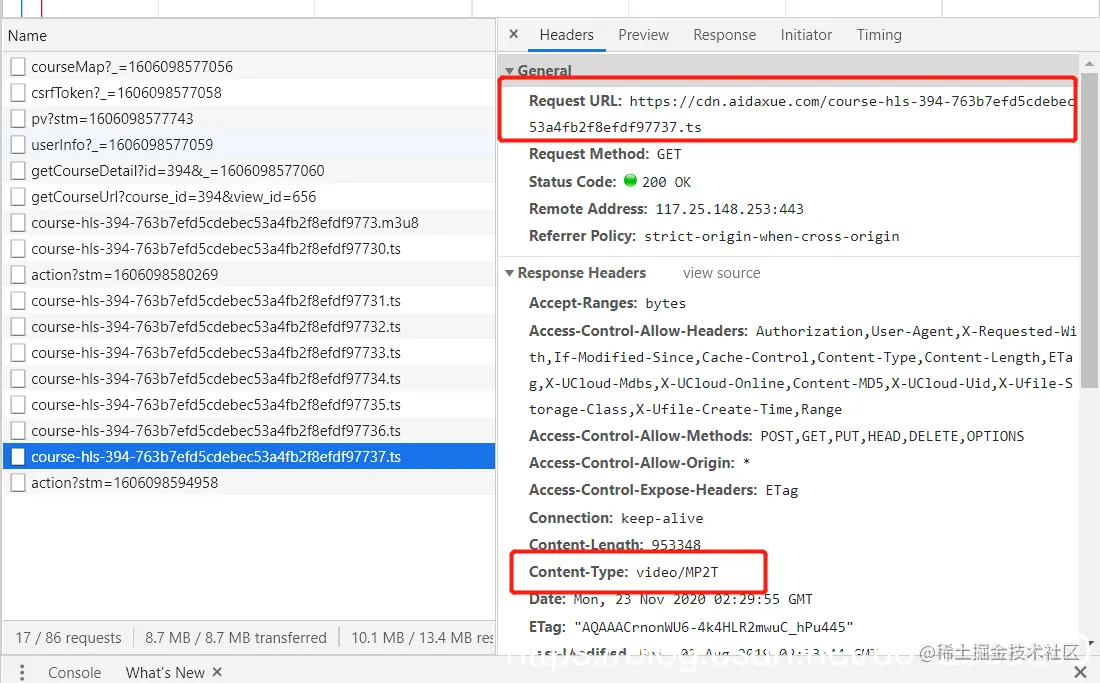Click the Content-Length 953348 value
Viewport: 1100px width, 683px height.
coord(676,545)
